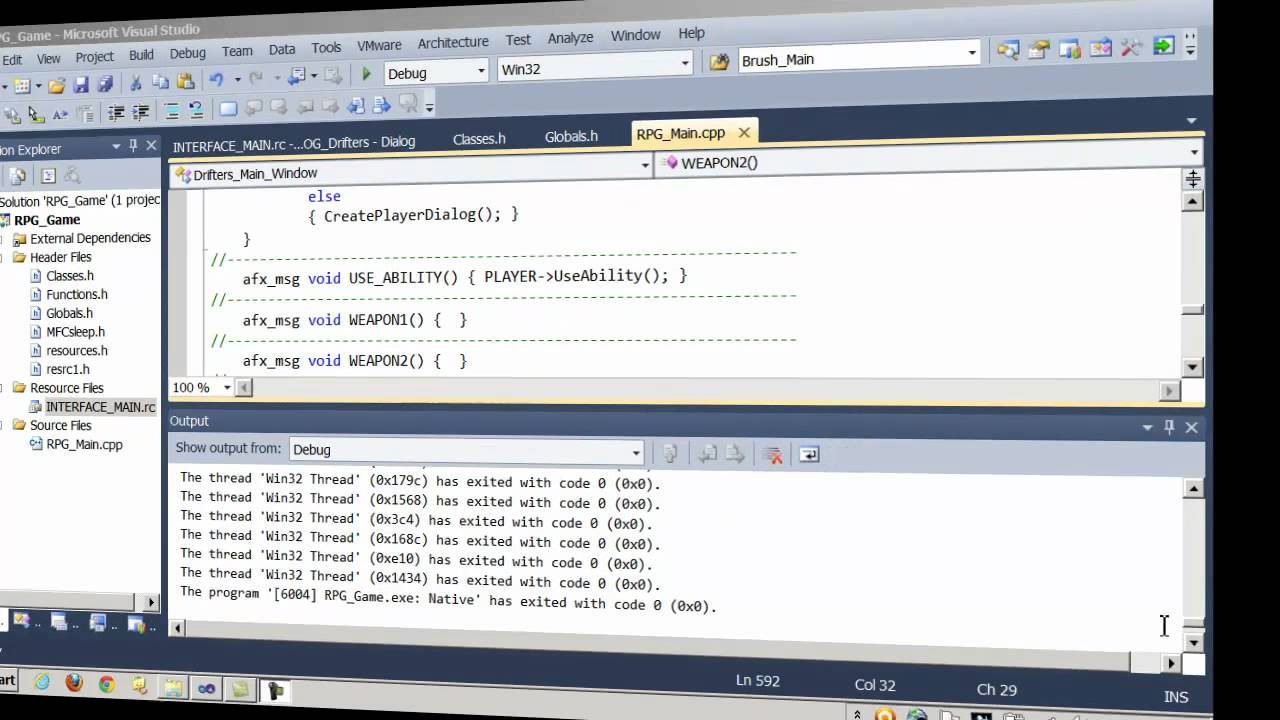Open the Tools menu
The width and height of the screenshot is (1280, 720).
point(326,47)
